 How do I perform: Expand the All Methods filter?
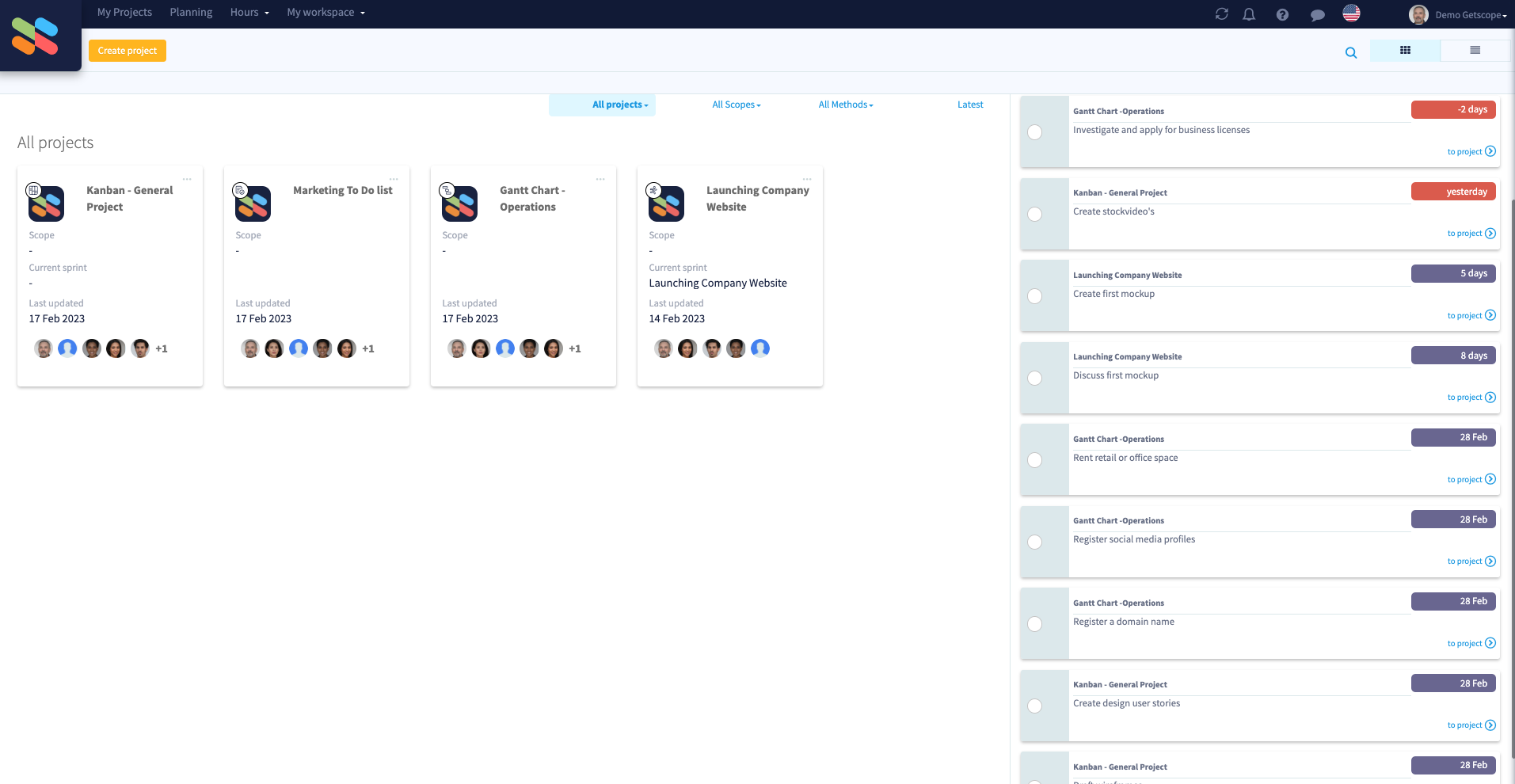click(x=845, y=105)
